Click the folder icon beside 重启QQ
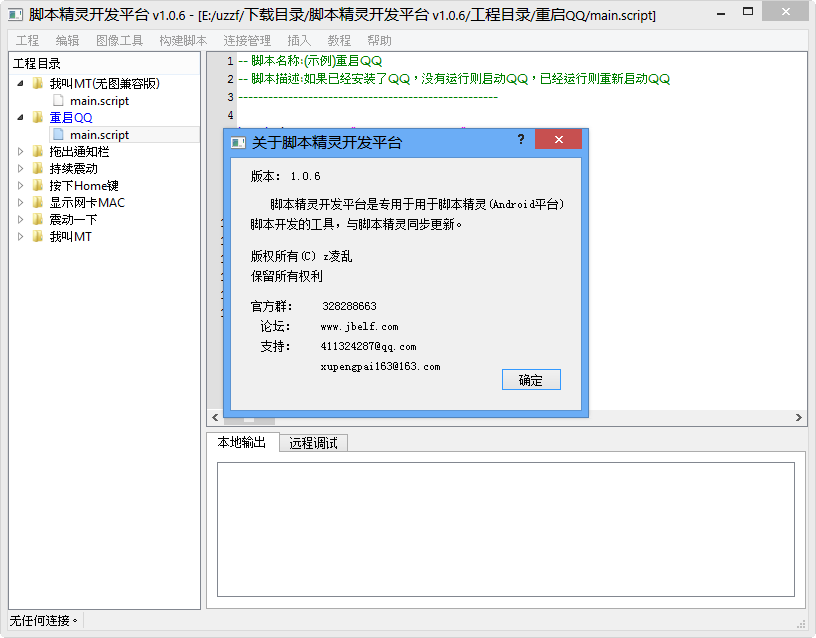 tap(35, 118)
